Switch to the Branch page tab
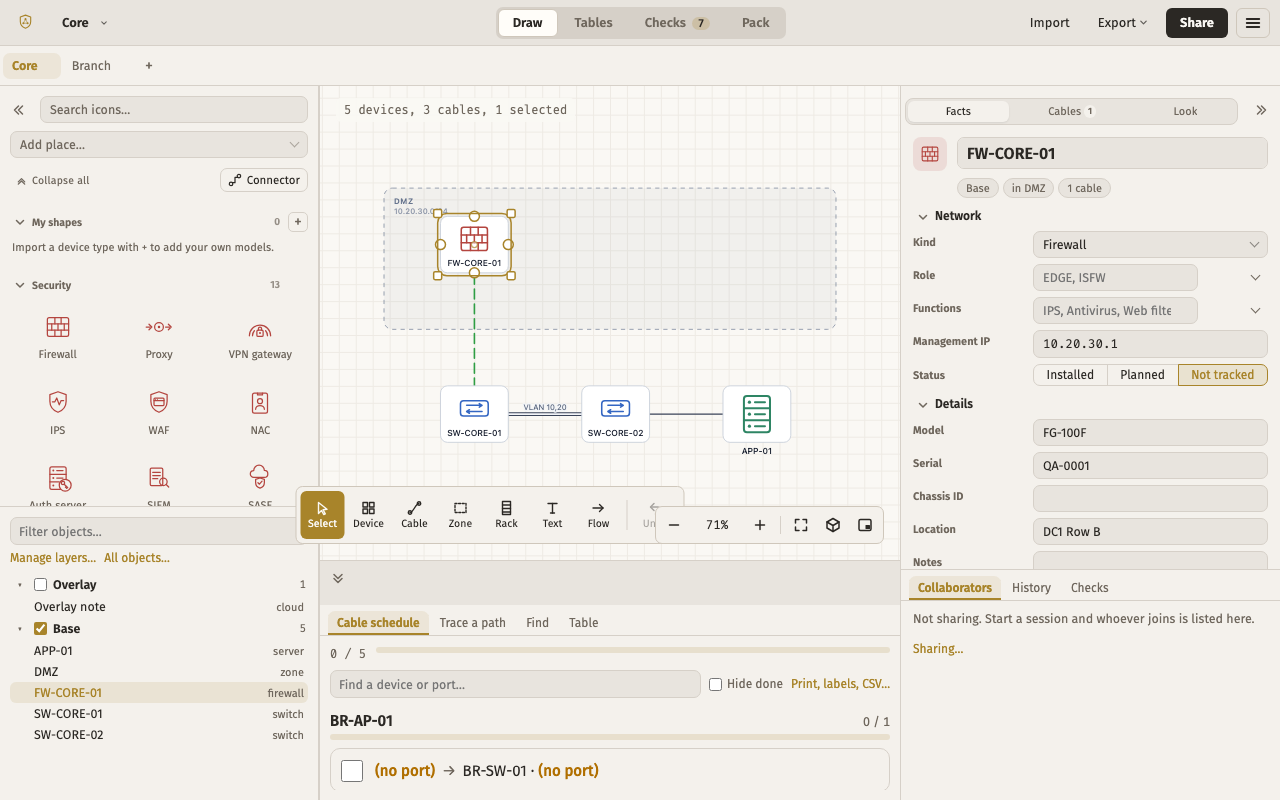This screenshot has width=1280, height=800. pyautogui.click(x=91, y=66)
